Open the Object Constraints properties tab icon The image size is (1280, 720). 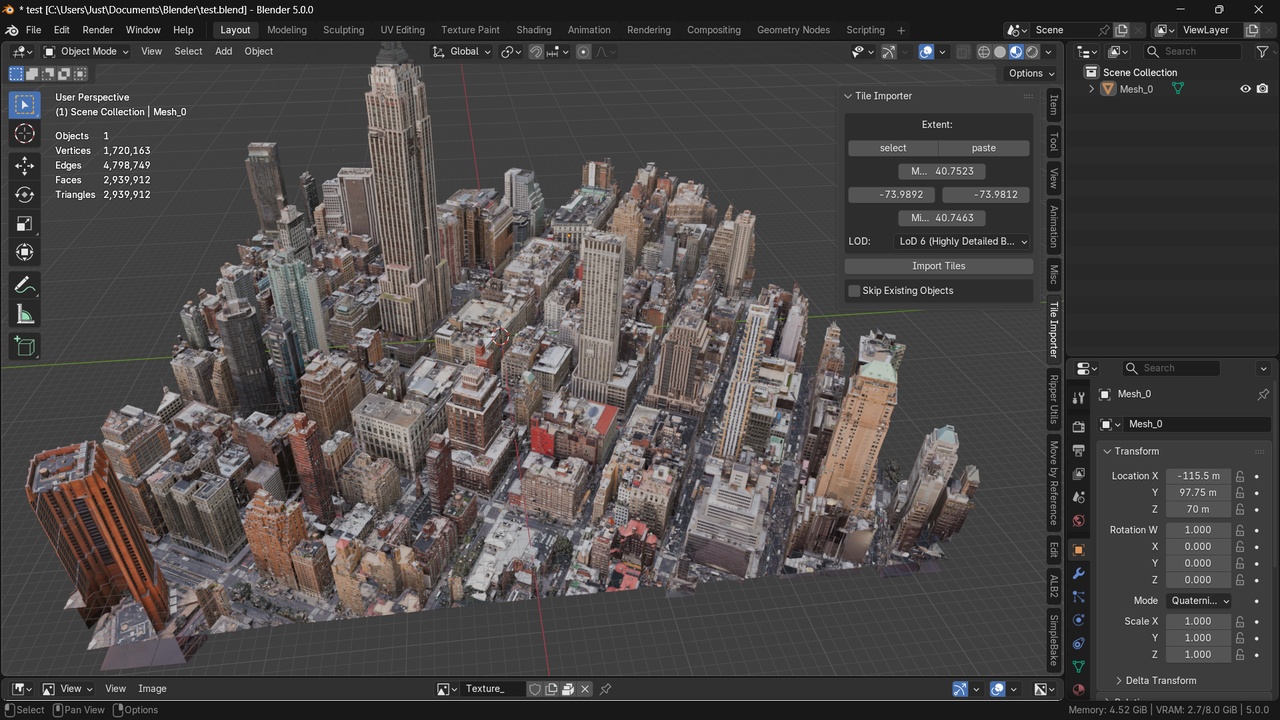coord(1078,644)
